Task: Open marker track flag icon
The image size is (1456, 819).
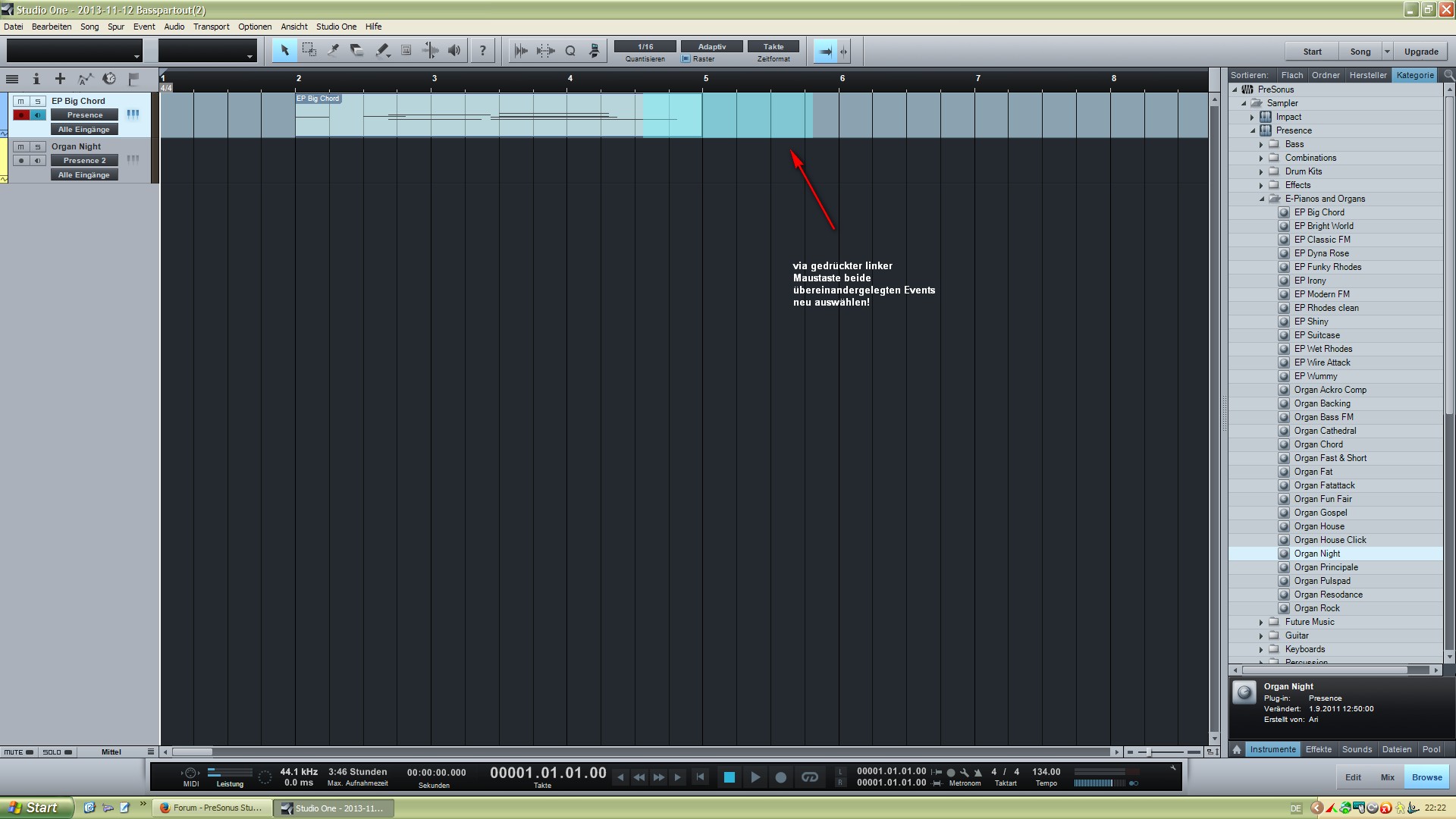Action: click(134, 79)
